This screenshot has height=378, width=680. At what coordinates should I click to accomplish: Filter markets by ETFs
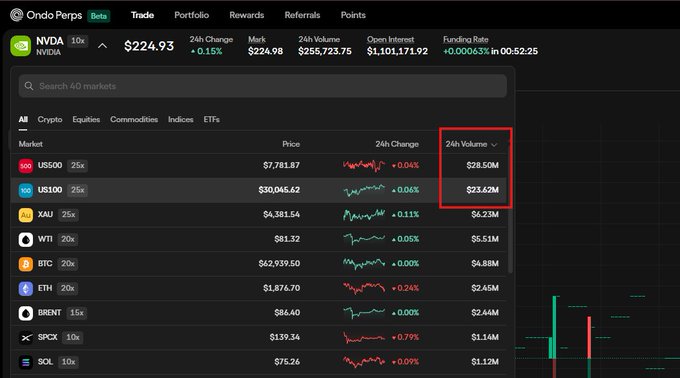(212, 119)
